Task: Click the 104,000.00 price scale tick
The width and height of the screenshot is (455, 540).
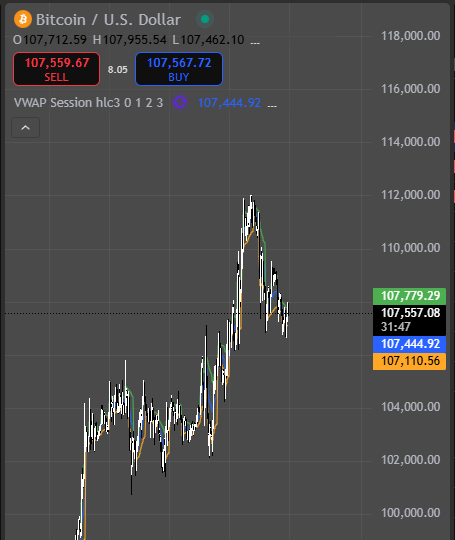Action: (411, 407)
